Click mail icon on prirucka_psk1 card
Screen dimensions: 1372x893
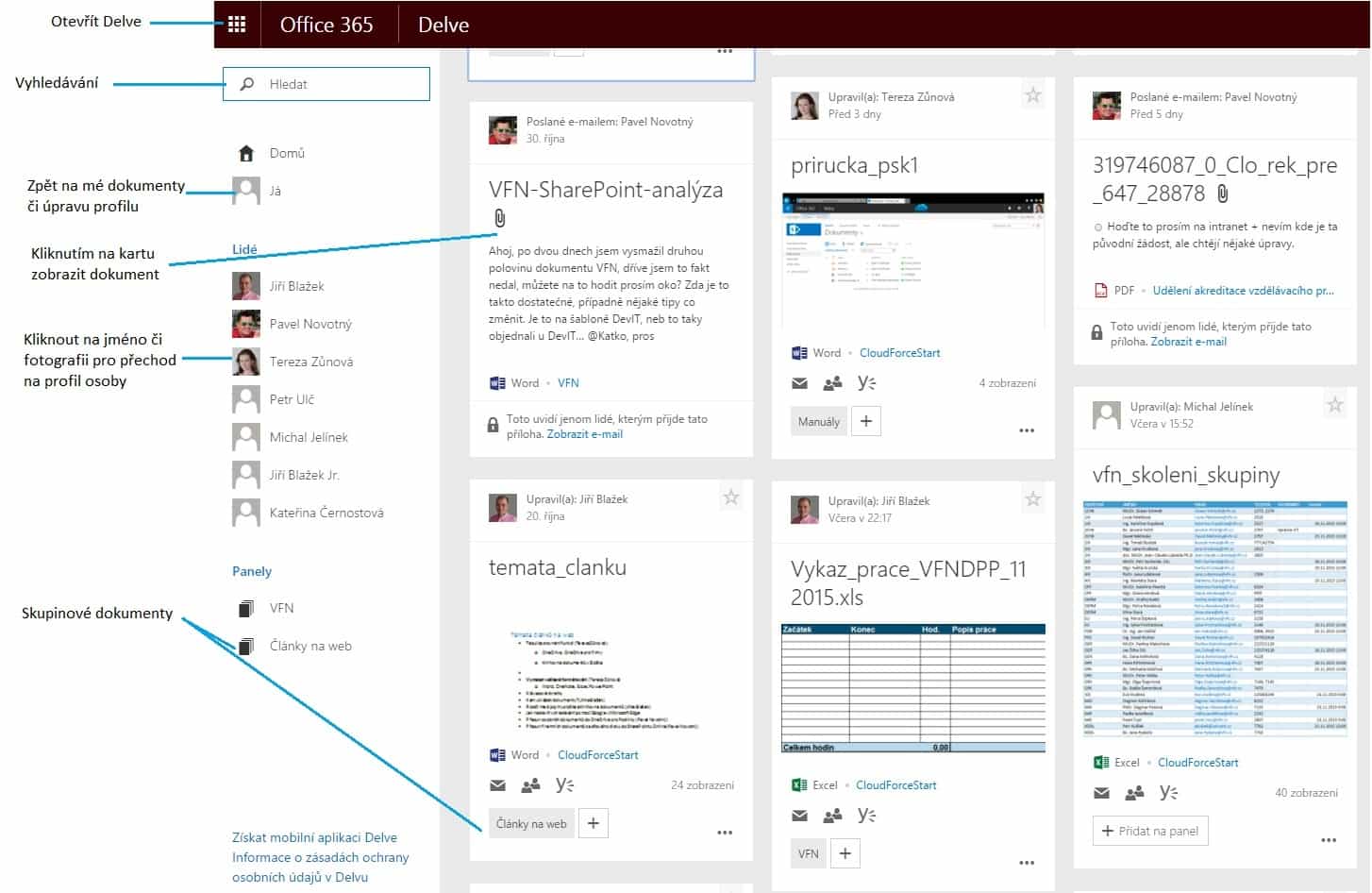pyautogui.click(x=800, y=383)
